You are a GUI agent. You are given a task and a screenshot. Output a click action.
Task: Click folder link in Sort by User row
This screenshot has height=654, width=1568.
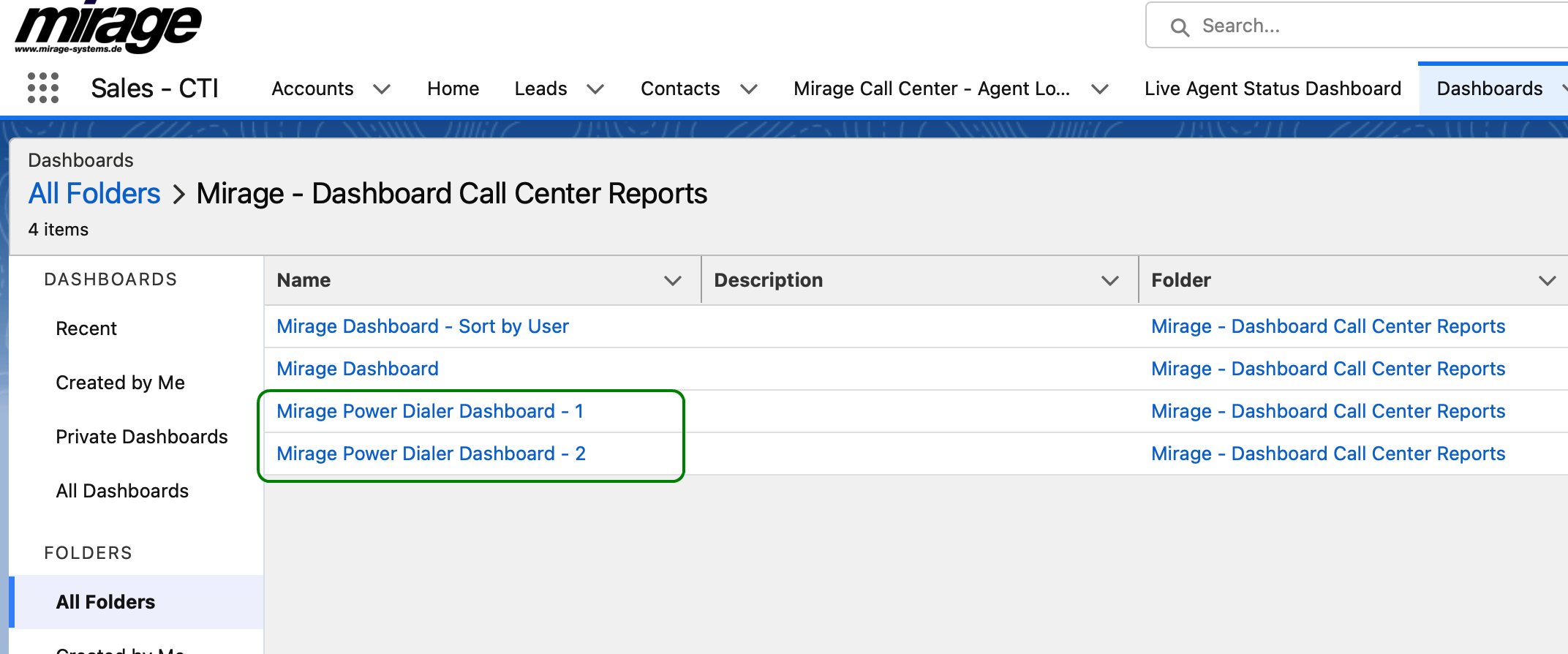[1328, 326]
